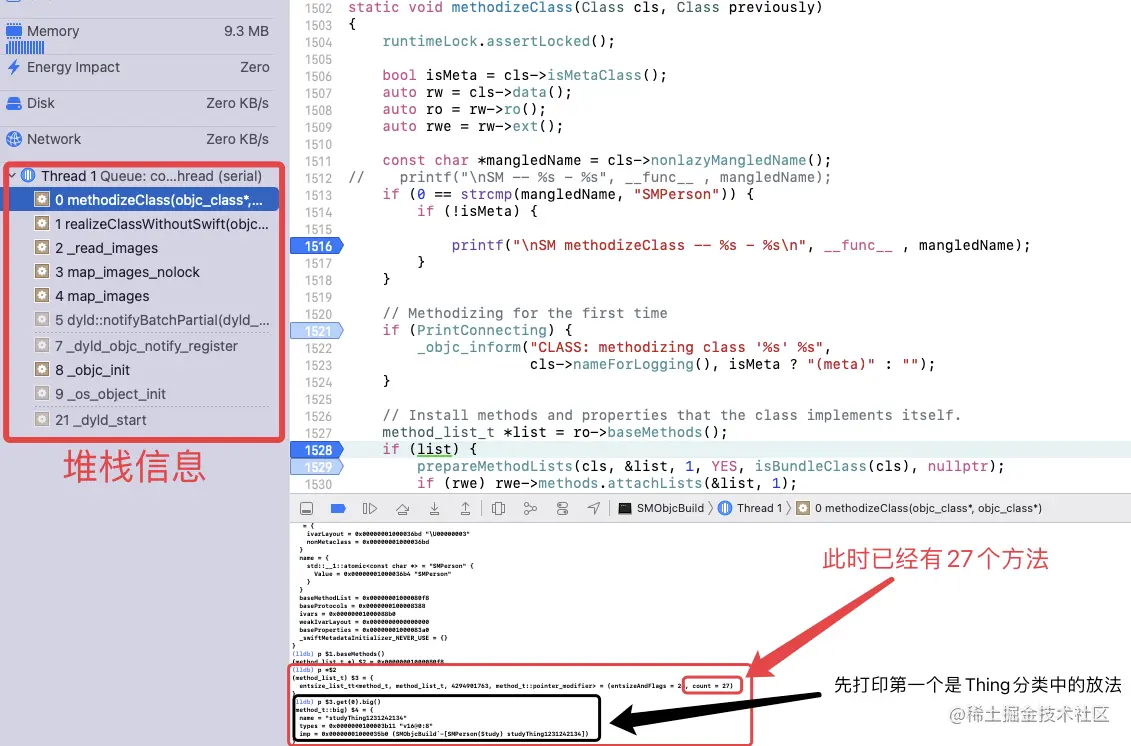This screenshot has width=1131, height=746.
Task: Click "nonlazyMangledName" in the source code
Action: [x=729, y=160]
